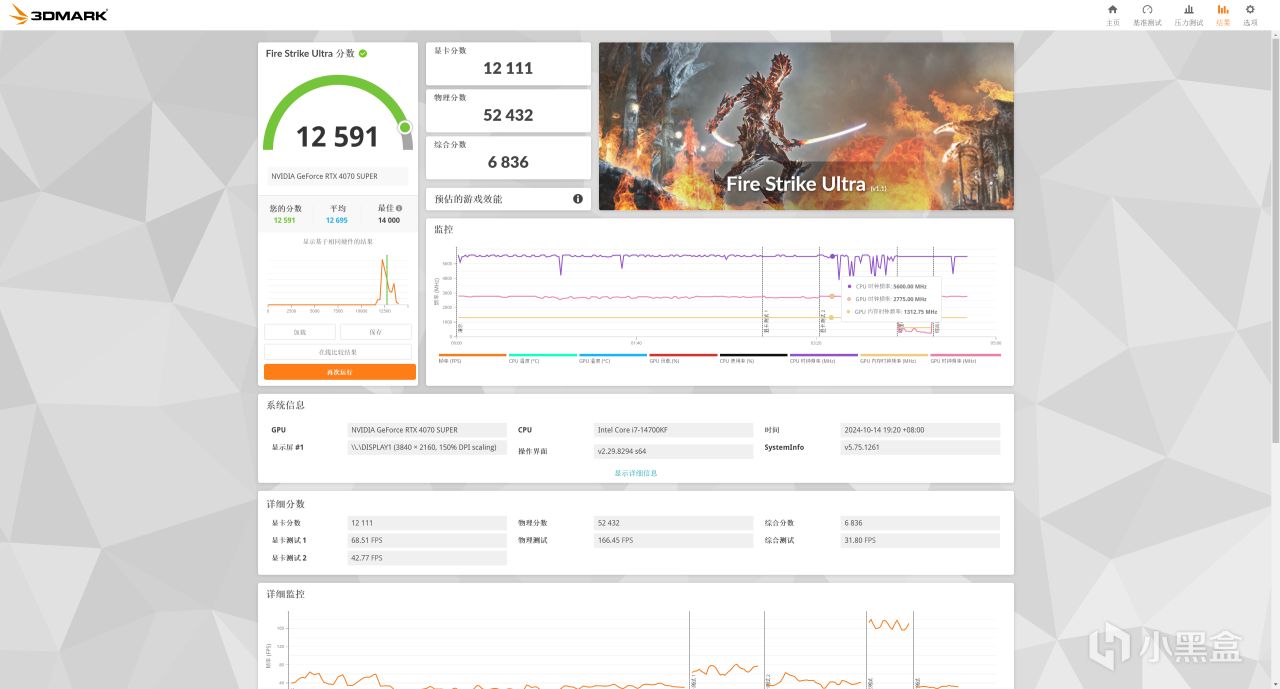Click the 系统信息 section heading
Viewport: 1280px width, 689px height.
pyautogui.click(x=285, y=405)
